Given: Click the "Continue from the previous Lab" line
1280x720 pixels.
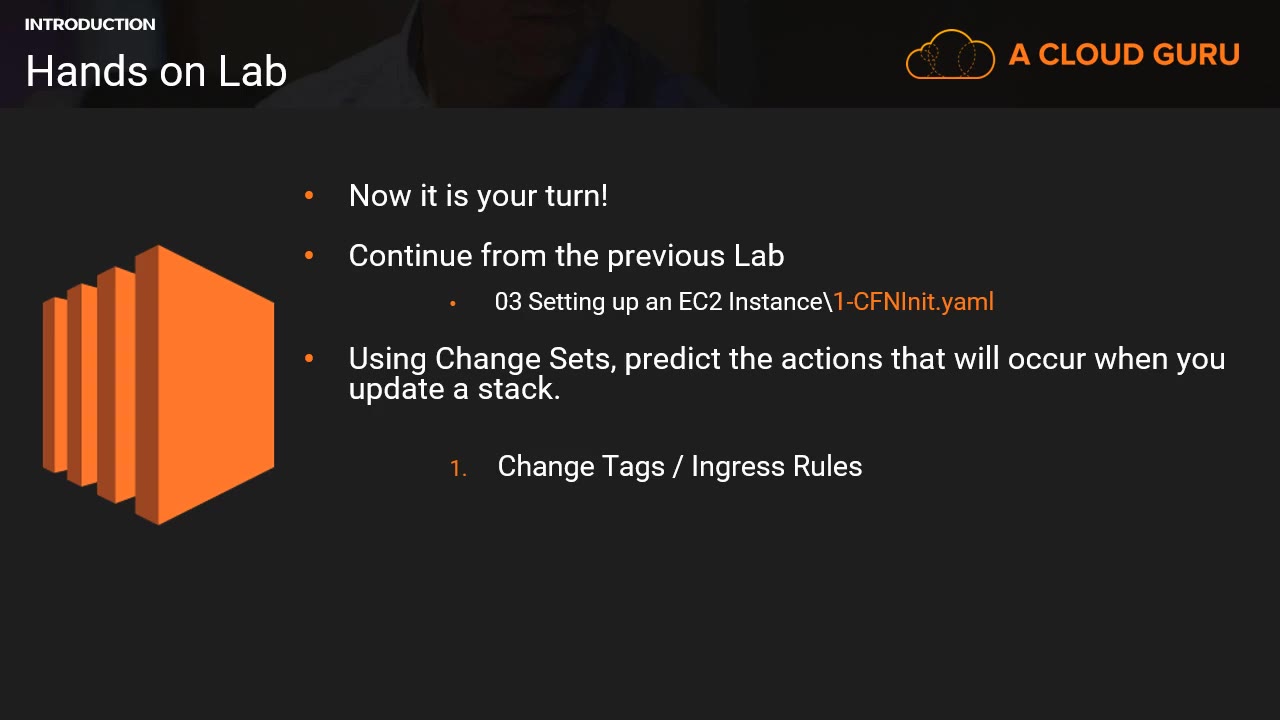Looking at the screenshot, I should 566,256.
